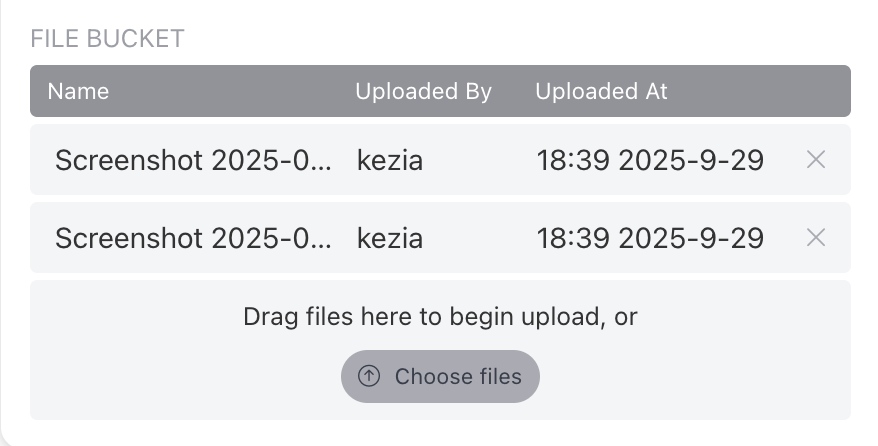Click the top row's 18:39 2025-9-29 timestamp
Image resolution: width=878 pixels, height=446 pixels.
tap(650, 160)
